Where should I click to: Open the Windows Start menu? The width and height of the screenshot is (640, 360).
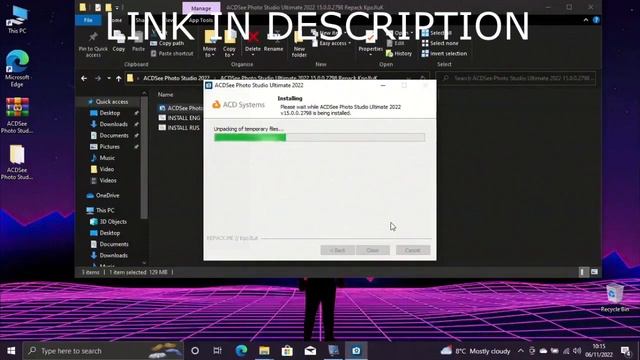pyautogui.click(x=11, y=351)
